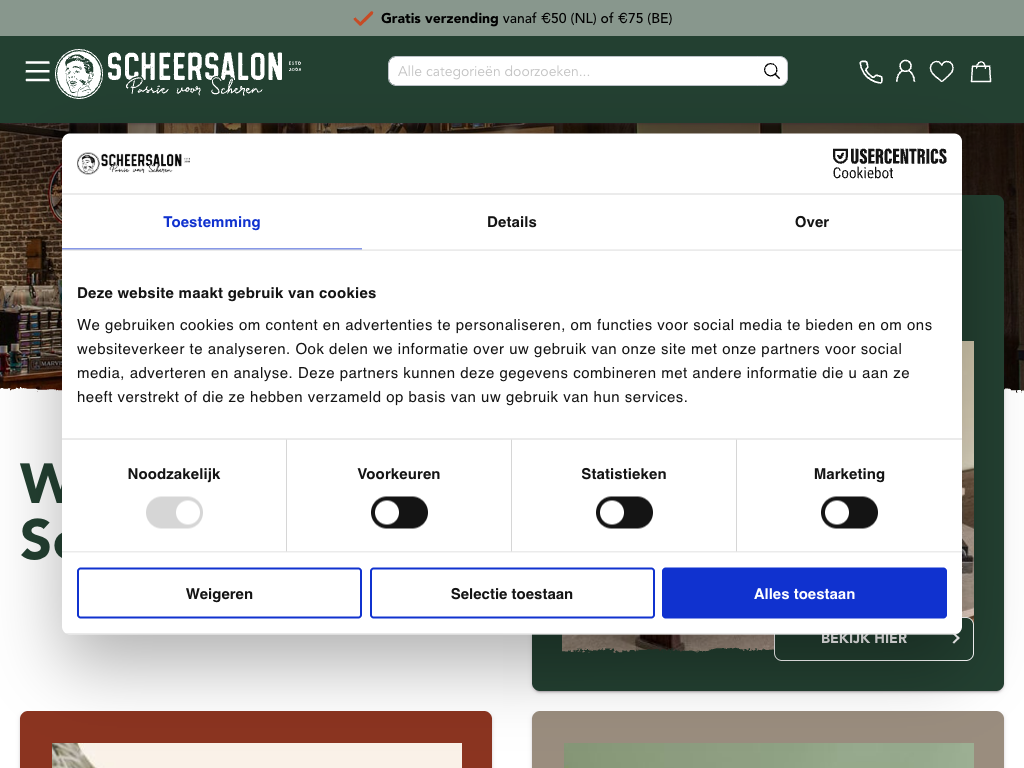Click the Noodzakelijk cookies toggle
The height and width of the screenshot is (768, 1024).
point(174,514)
